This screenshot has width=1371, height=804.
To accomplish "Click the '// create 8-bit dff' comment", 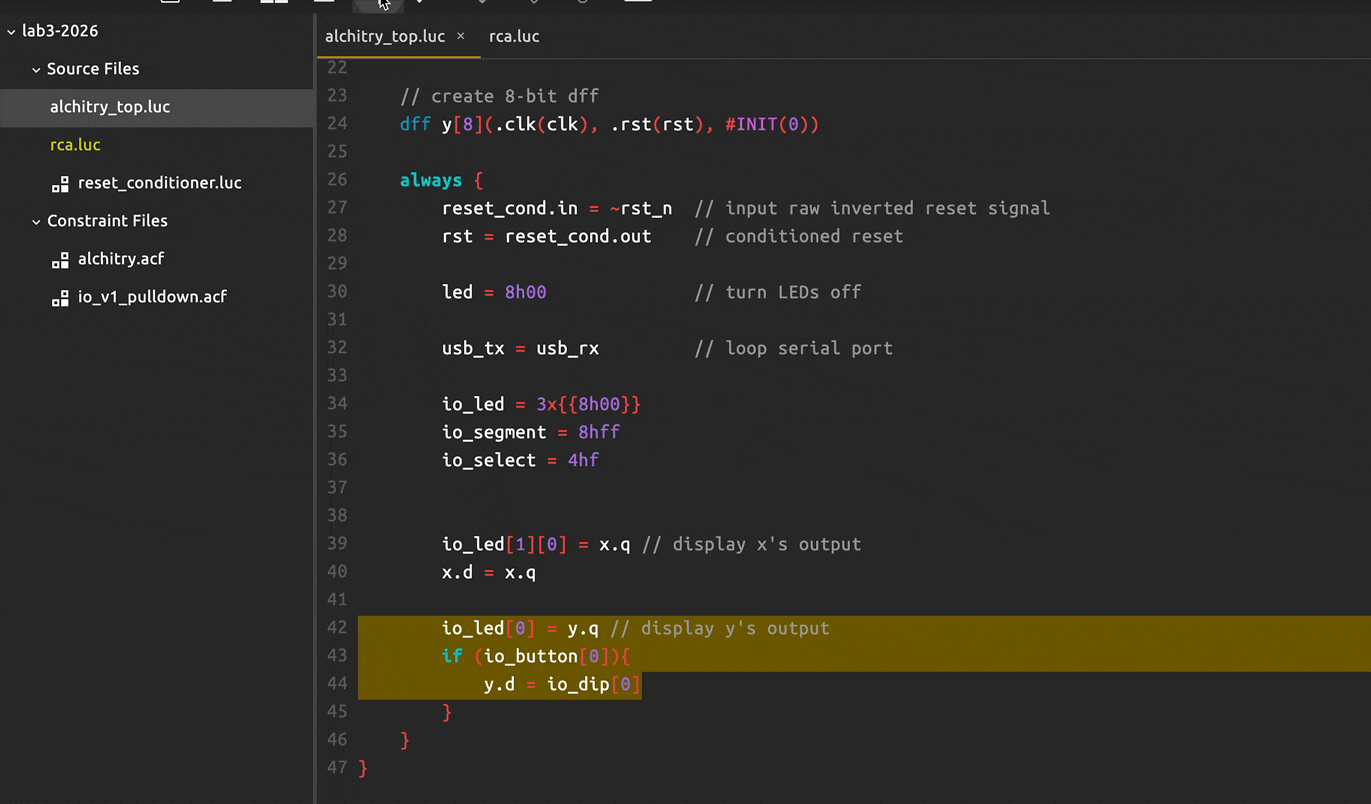I will pos(499,96).
